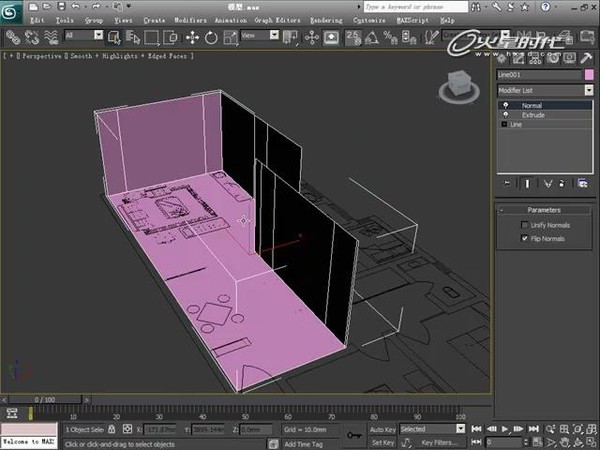This screenshot has height=450, width=600.
Task: Open the Modifiers menu
Action: (190, 20)
